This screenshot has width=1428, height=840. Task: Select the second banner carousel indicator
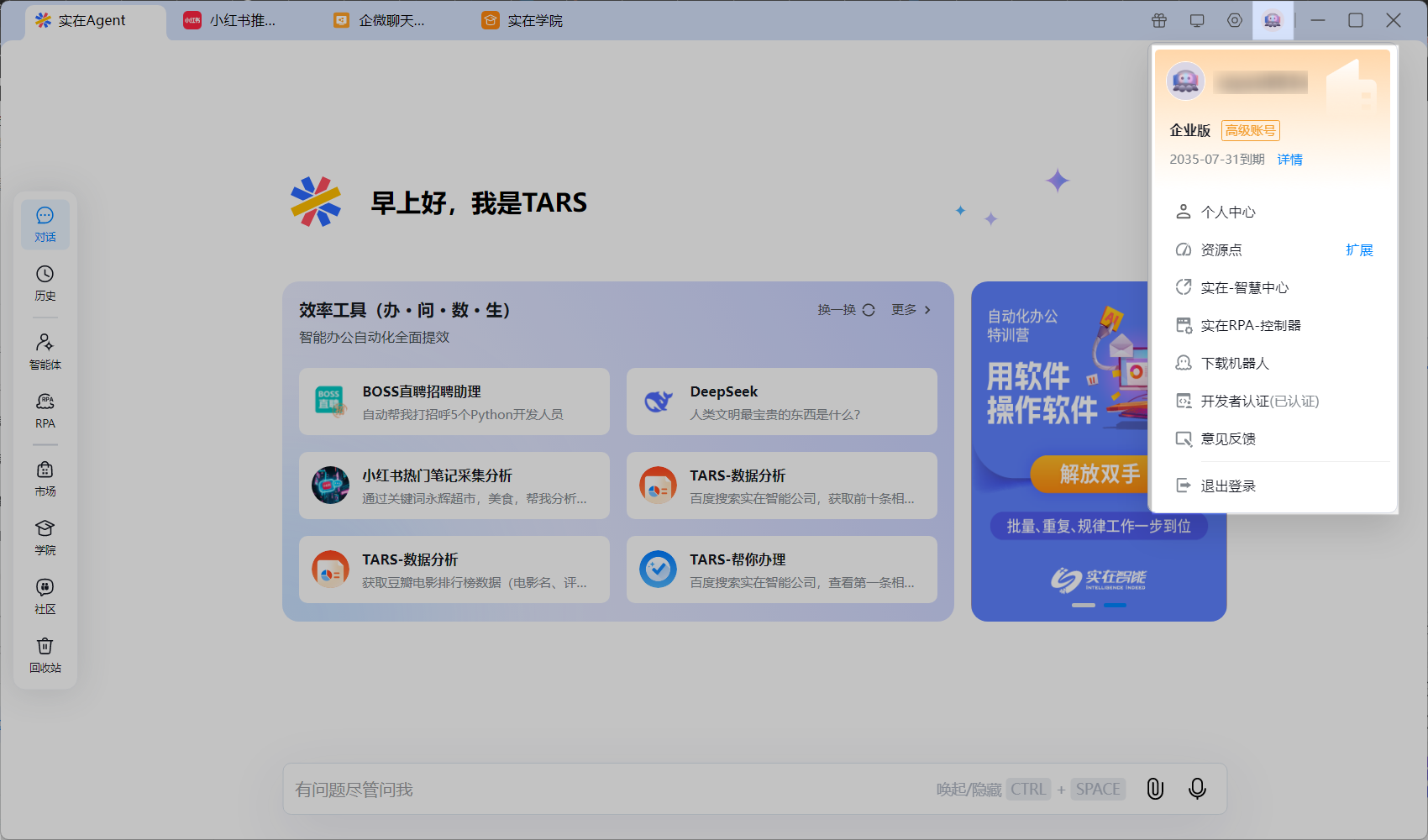point(1115,605)
